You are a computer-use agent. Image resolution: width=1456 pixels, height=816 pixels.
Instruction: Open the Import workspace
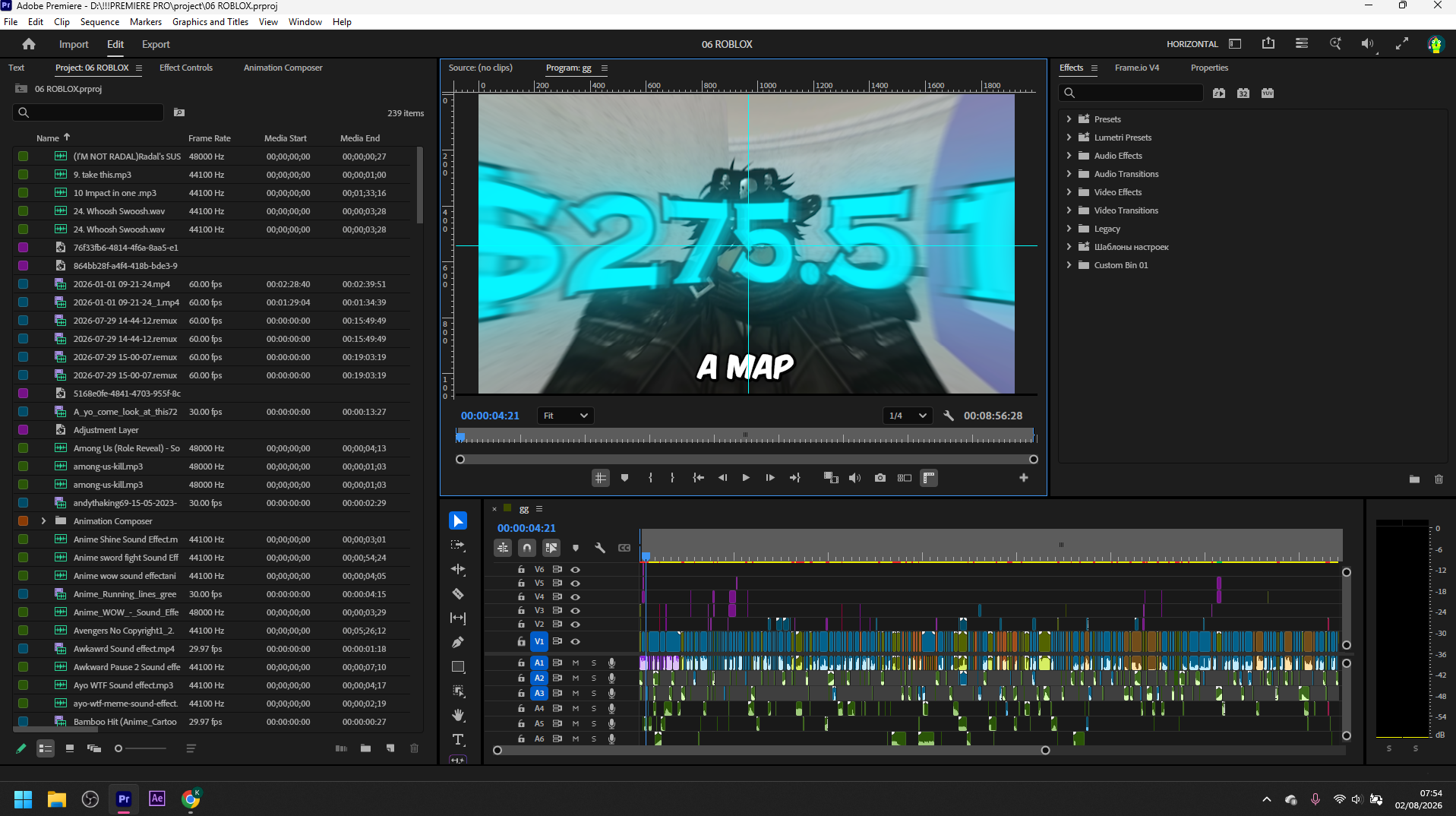pyautogui.click(x=74, y=44)
